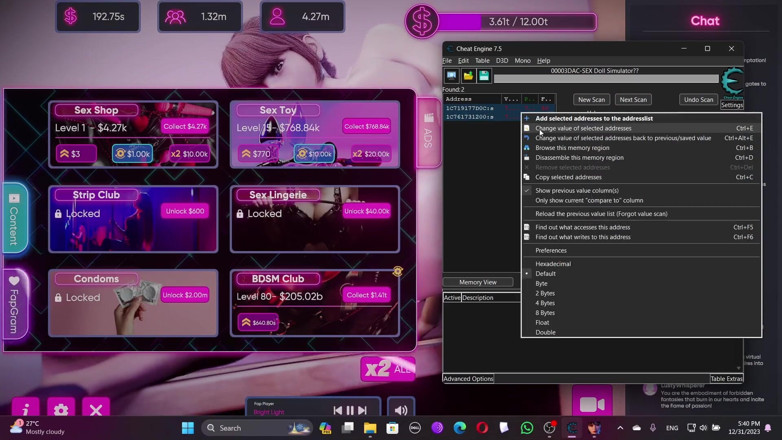782x440 pixels.
Task: Choose Copy selected addresses
Action: (641, 177)
